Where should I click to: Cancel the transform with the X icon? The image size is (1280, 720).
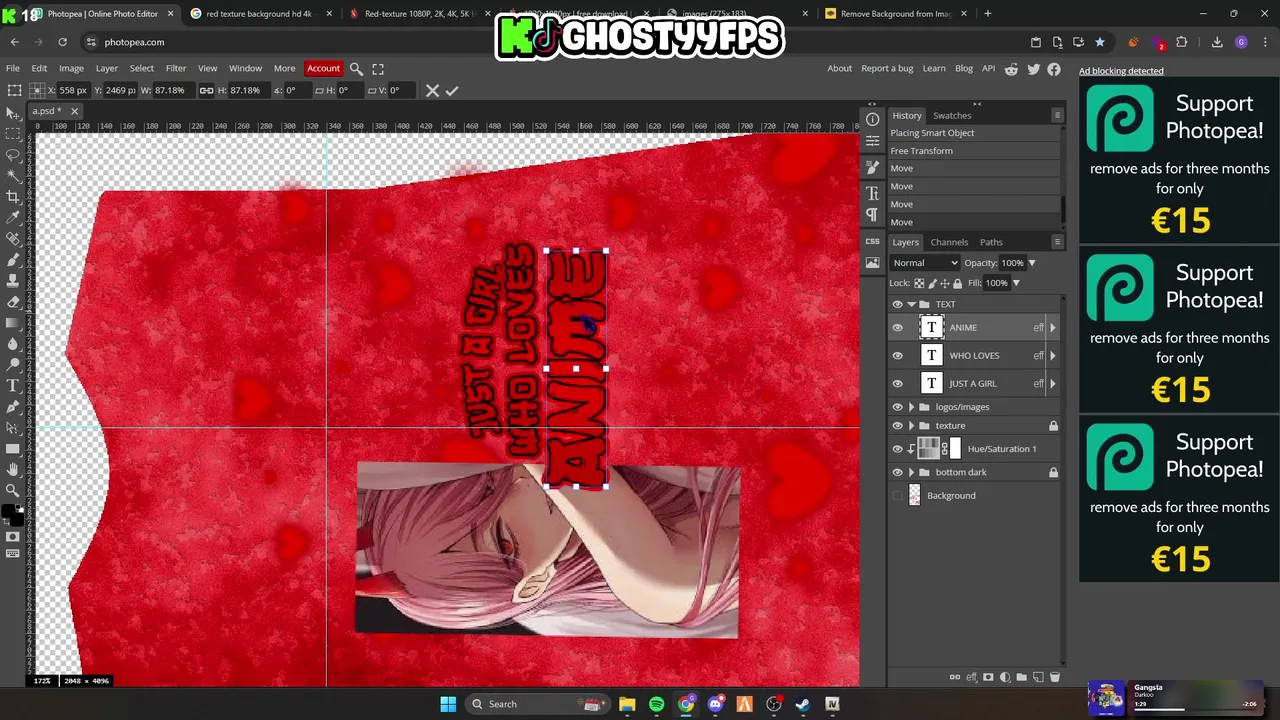(432, 91)
